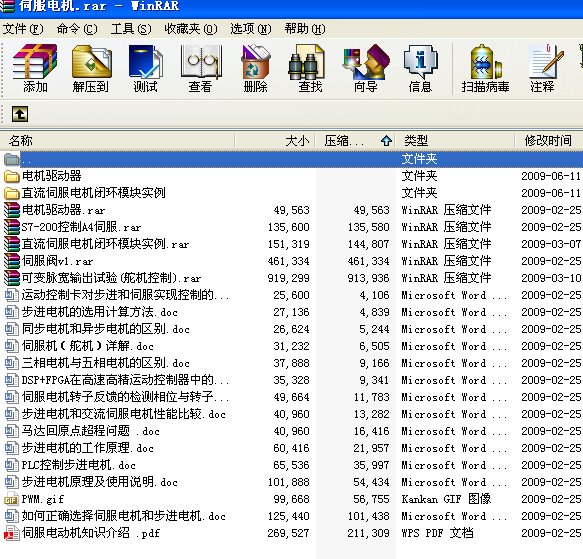Click packed size value 211,309
583x559 pixels.
tap(368, 533)
